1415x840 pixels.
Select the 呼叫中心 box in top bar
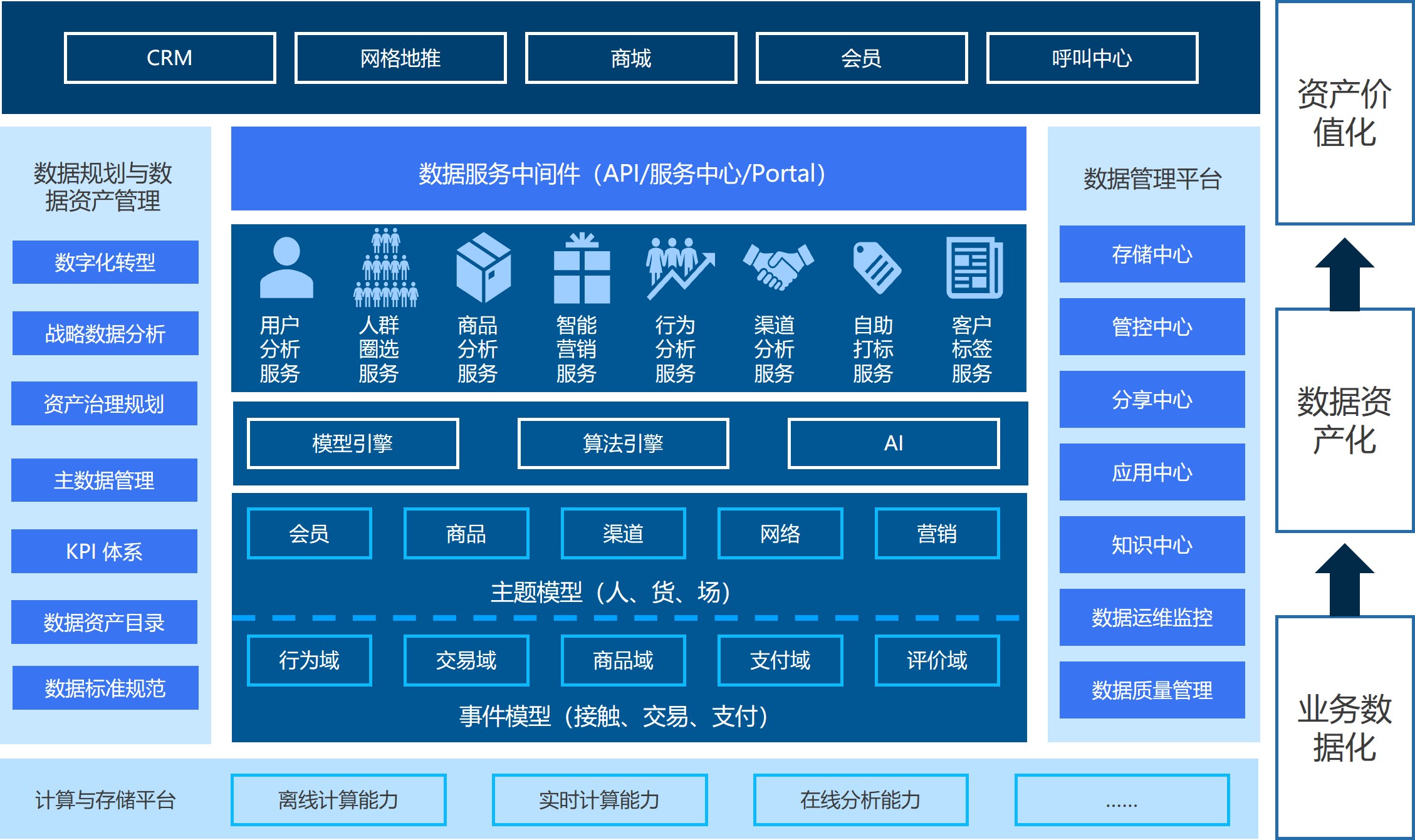click(1092, 58)
